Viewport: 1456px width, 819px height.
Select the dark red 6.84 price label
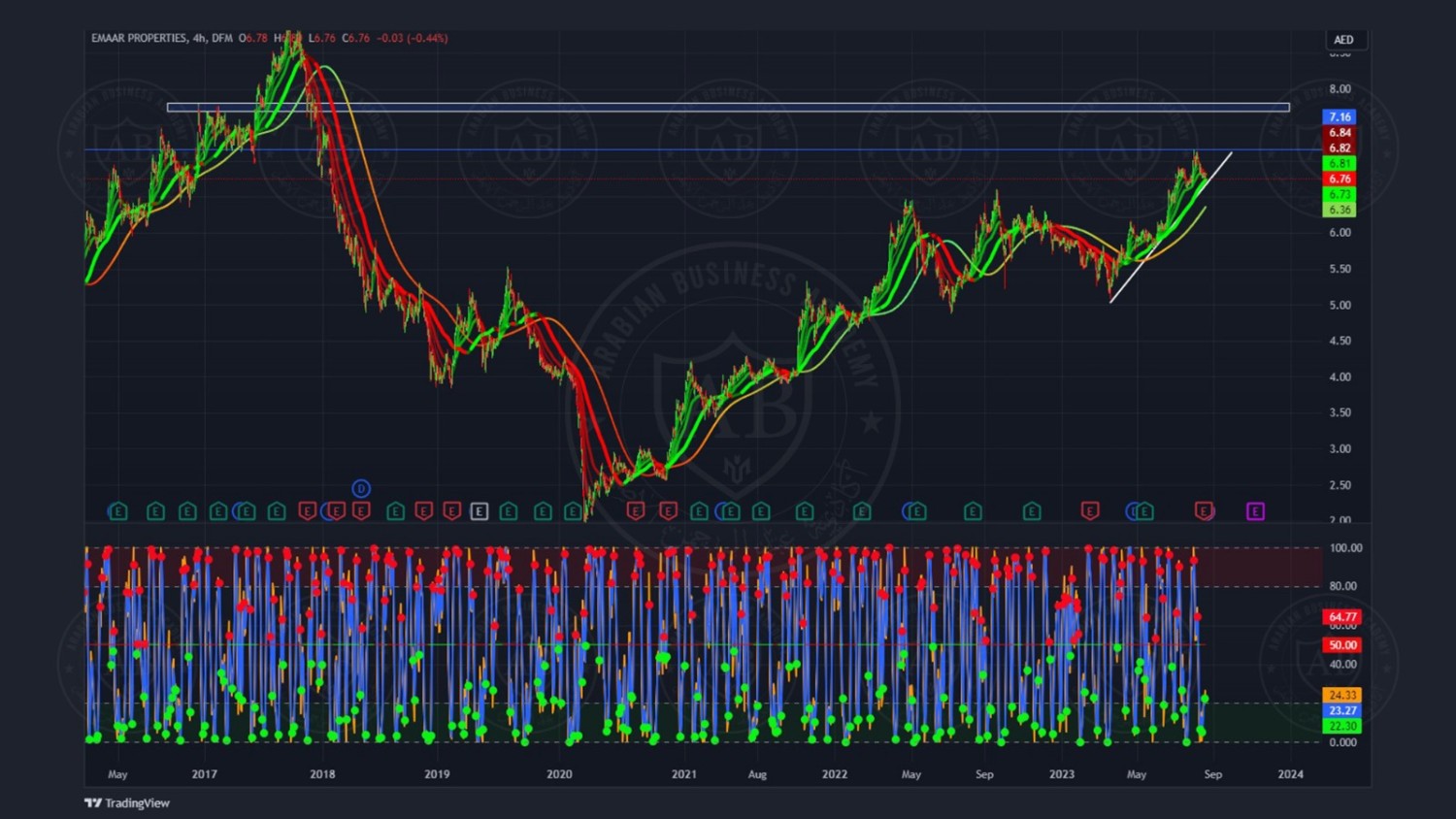pos(1340,132)
